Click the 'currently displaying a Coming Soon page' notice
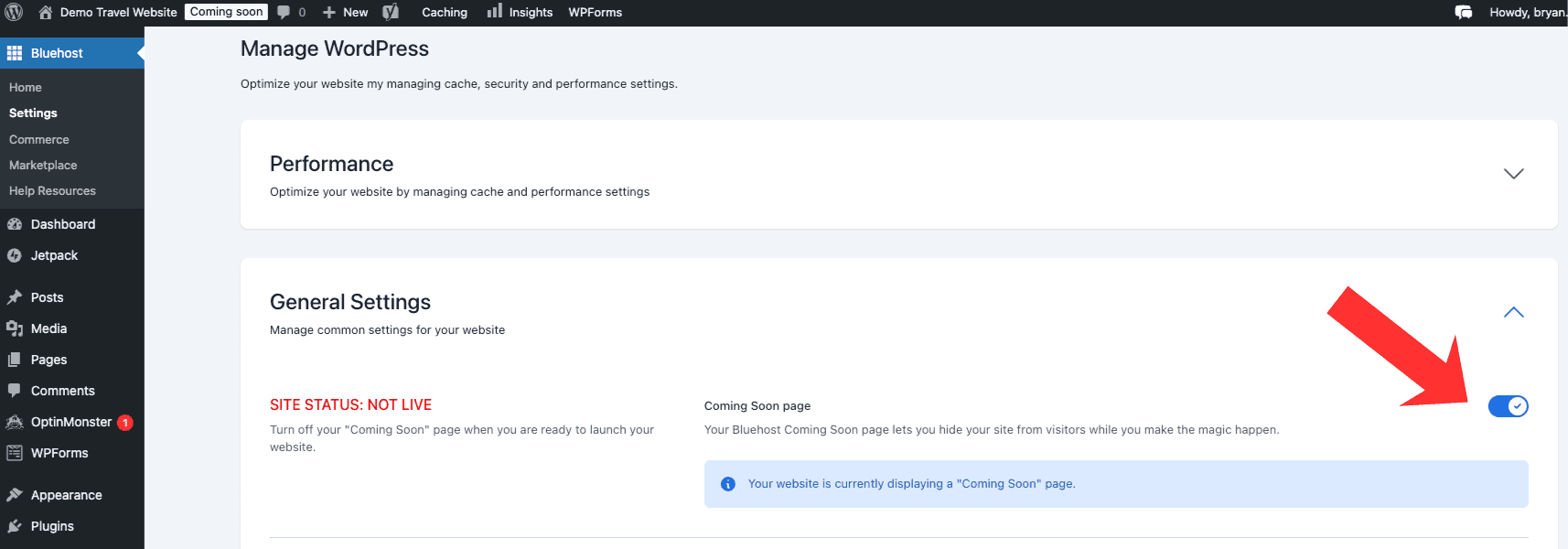 click(x=1116, y=484)
